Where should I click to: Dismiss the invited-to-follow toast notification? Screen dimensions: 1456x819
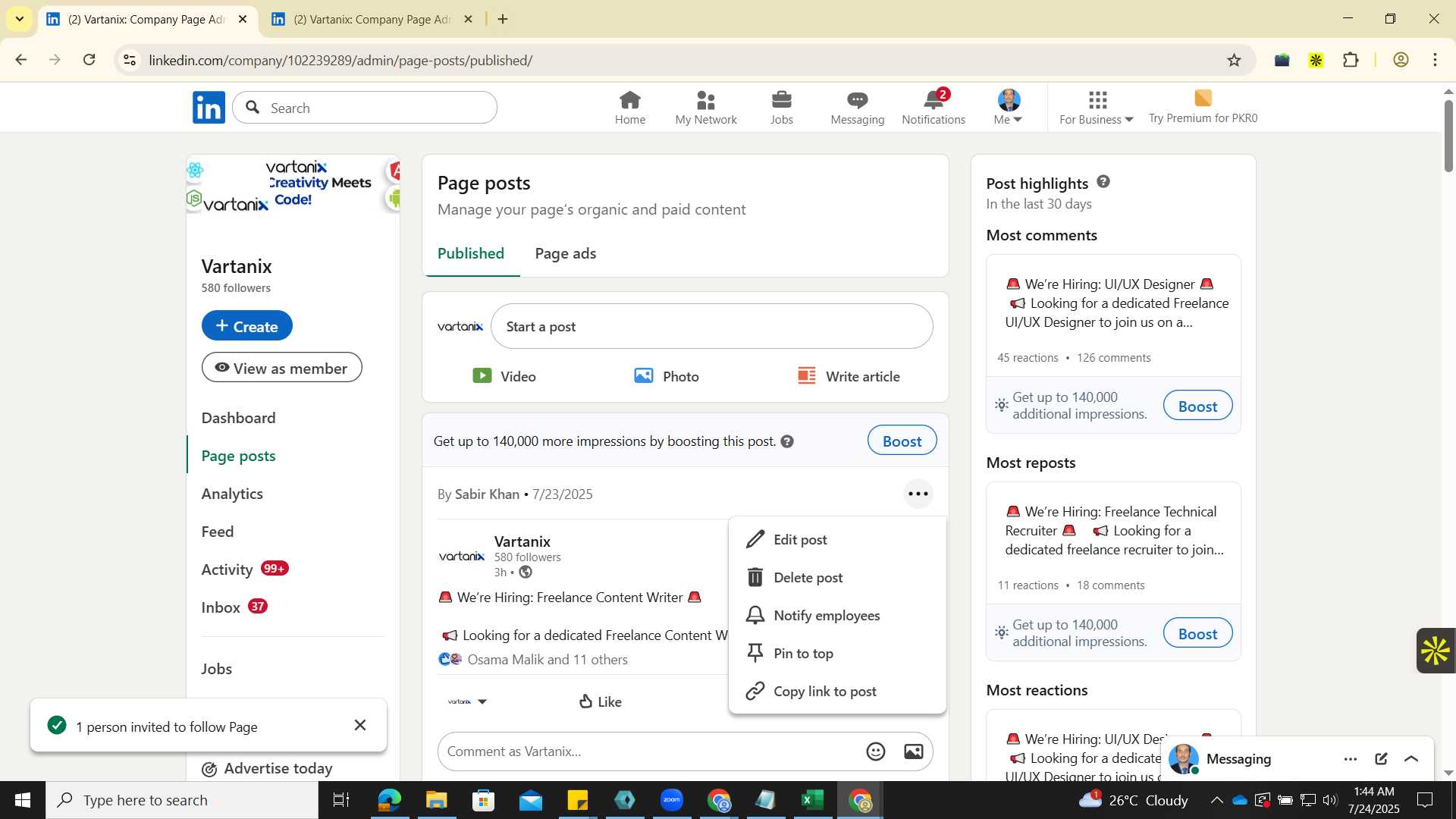pos(360,726)
